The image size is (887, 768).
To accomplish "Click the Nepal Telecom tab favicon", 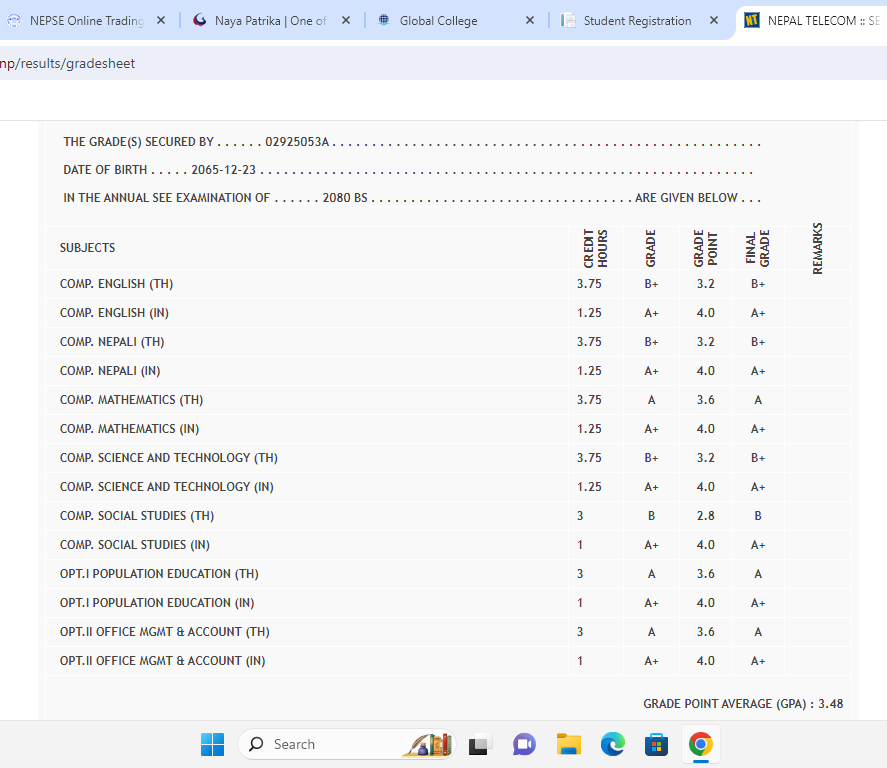I will [x=753, y=20].
